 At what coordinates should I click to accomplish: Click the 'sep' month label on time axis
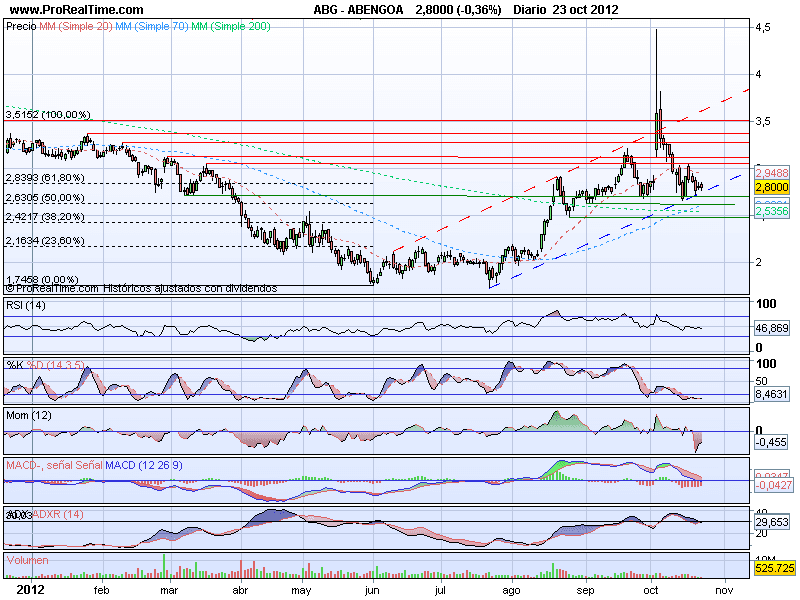tap(585, 591)
